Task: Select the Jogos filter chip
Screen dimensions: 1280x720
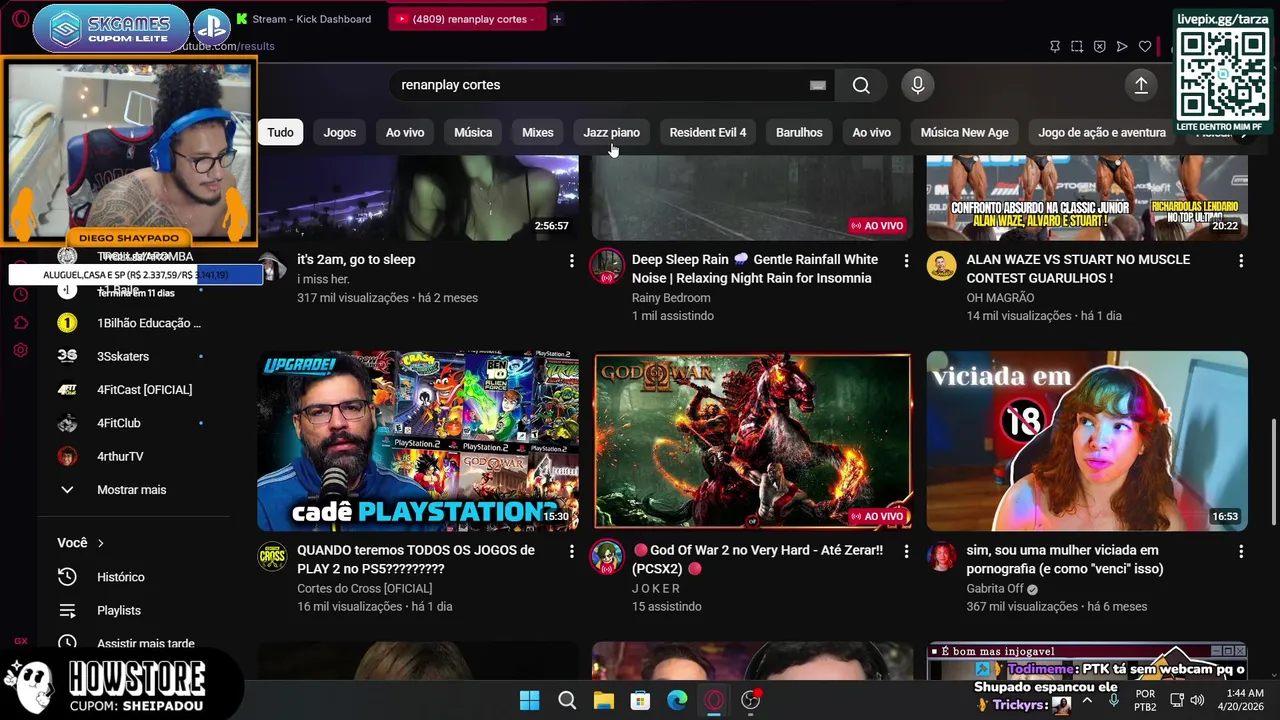Action: (339, 132)
